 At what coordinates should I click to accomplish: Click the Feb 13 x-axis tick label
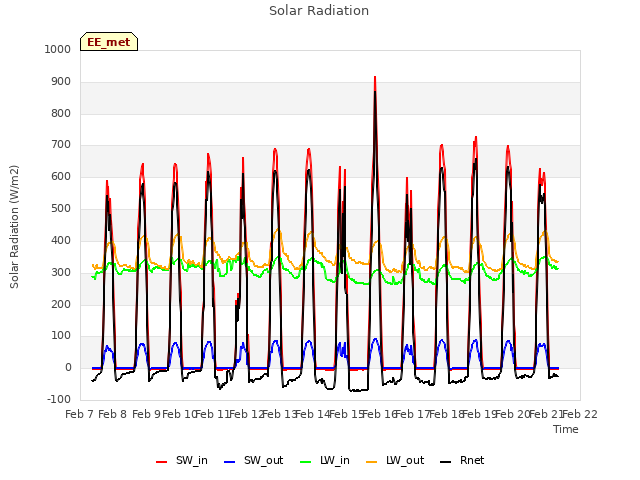279,414
